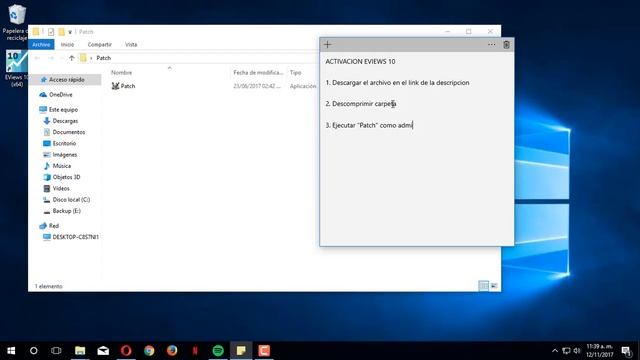
Task: Open the Papelera de reciclaje desktop icon
Action: (x=16, y=22)
